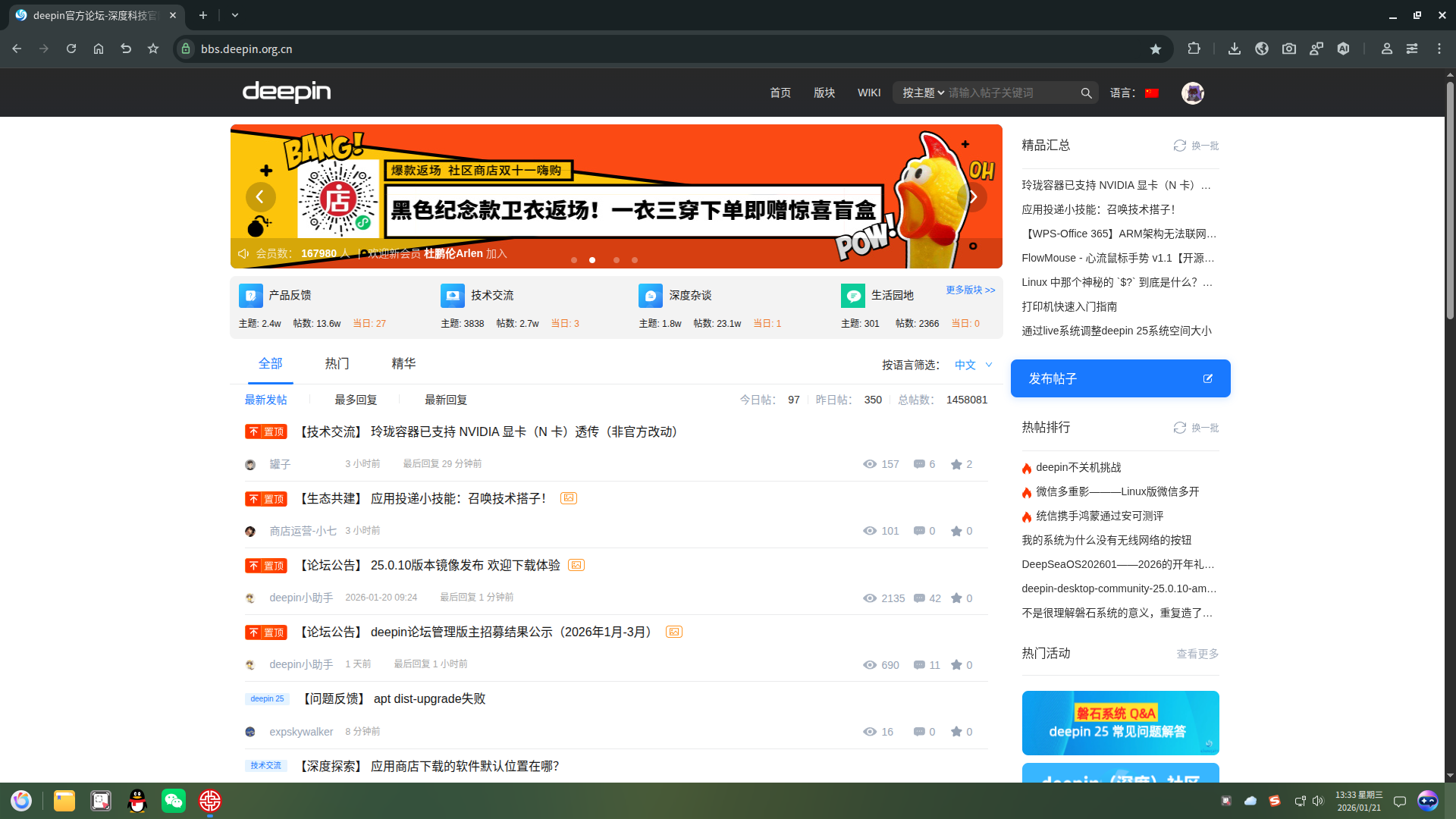The image size is (1456, 819).
Task: Switch to the 热门 tab
Action: (x=337, y=364)
